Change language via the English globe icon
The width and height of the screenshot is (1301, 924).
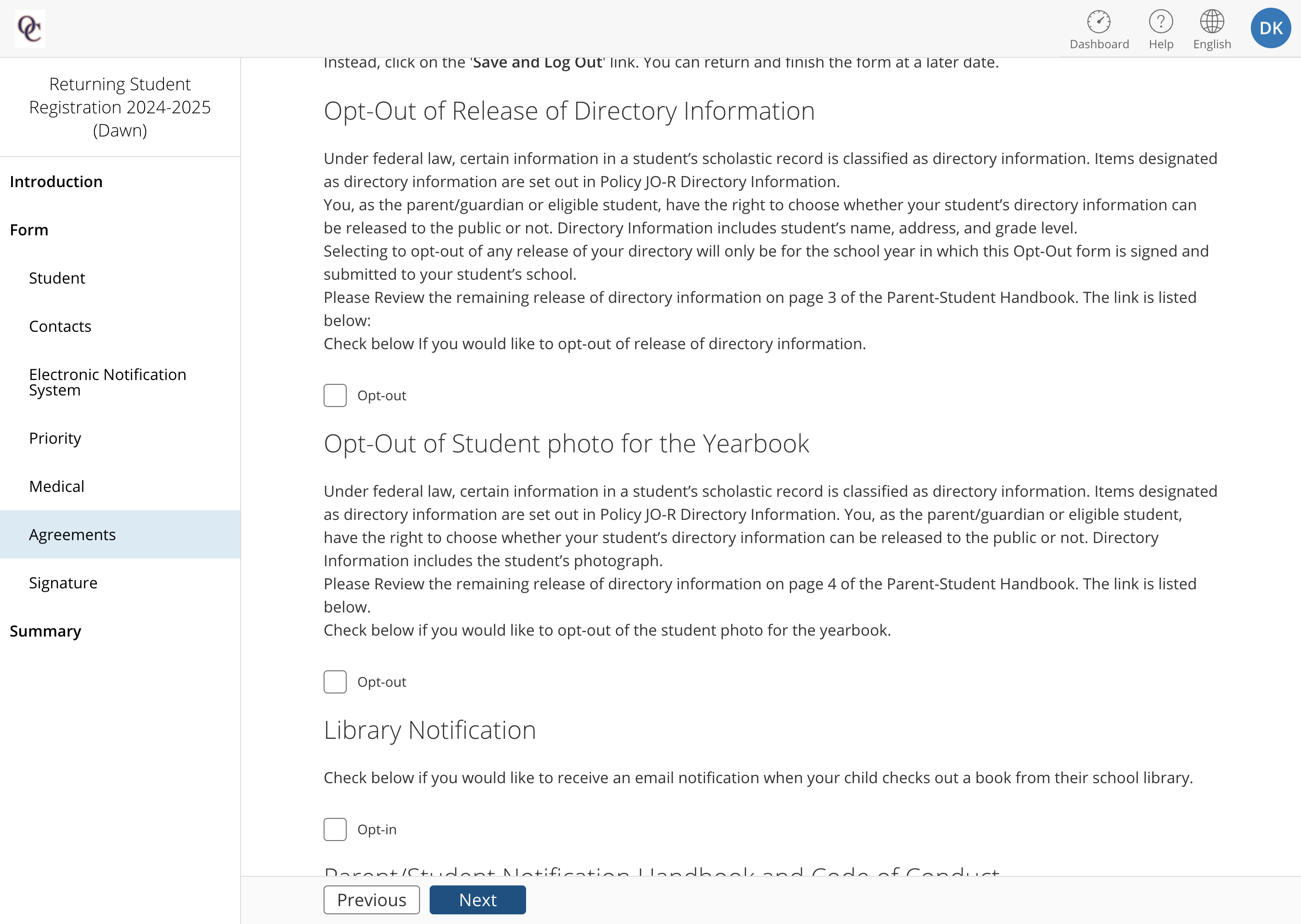tap(1212, 22)
